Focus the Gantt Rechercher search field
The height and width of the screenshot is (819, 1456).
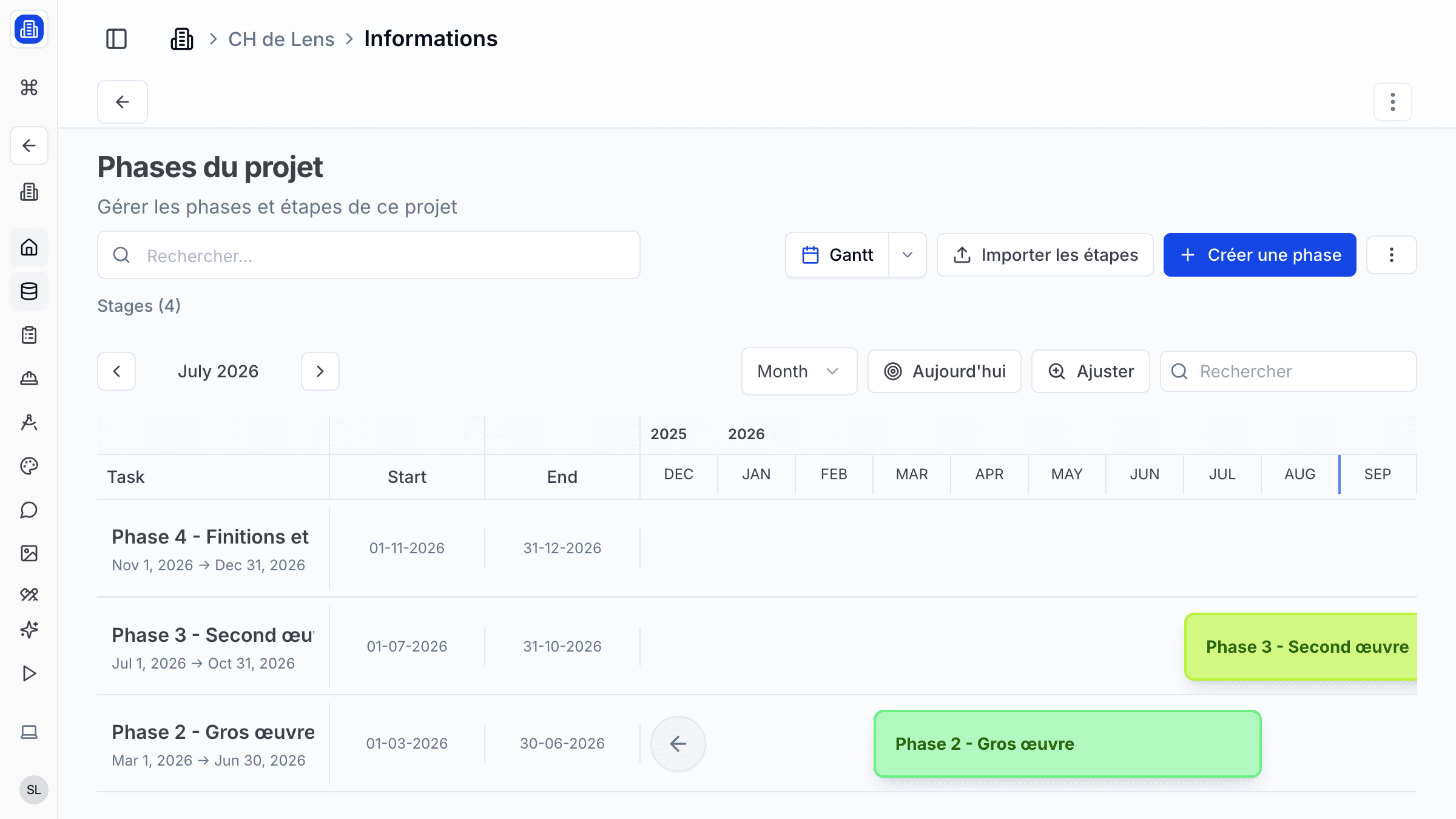(1289, 371)
